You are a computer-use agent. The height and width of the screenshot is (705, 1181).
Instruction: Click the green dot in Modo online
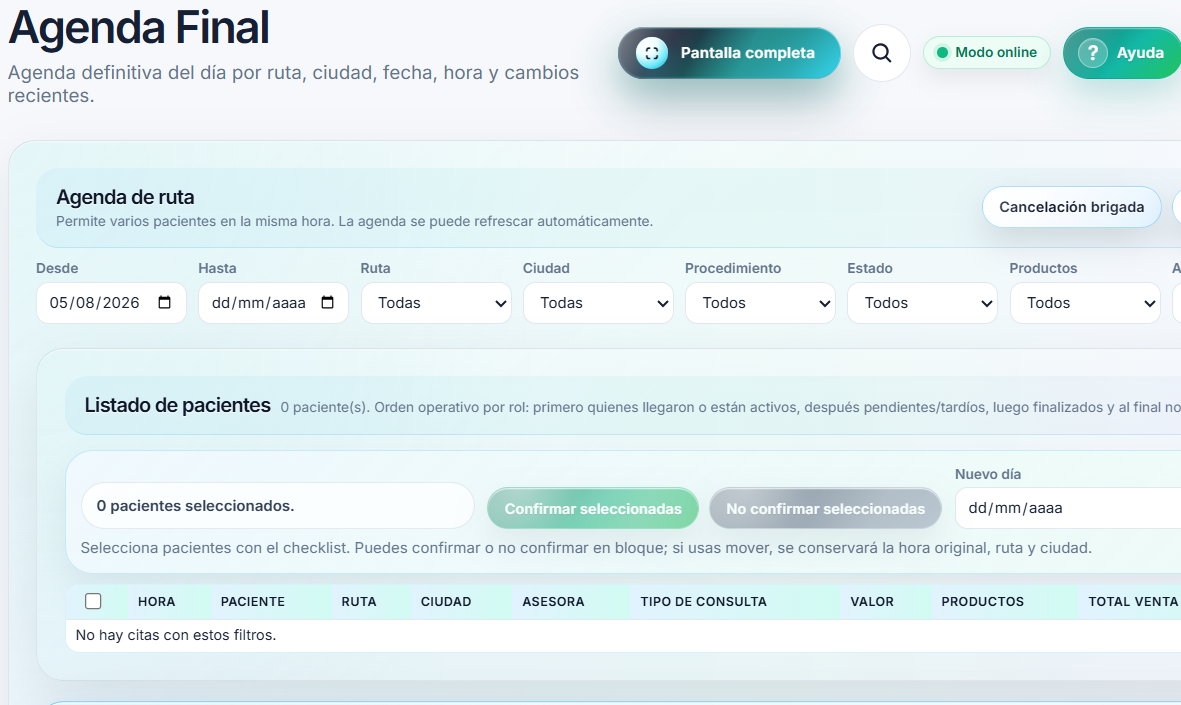click(x=941, y=53)
